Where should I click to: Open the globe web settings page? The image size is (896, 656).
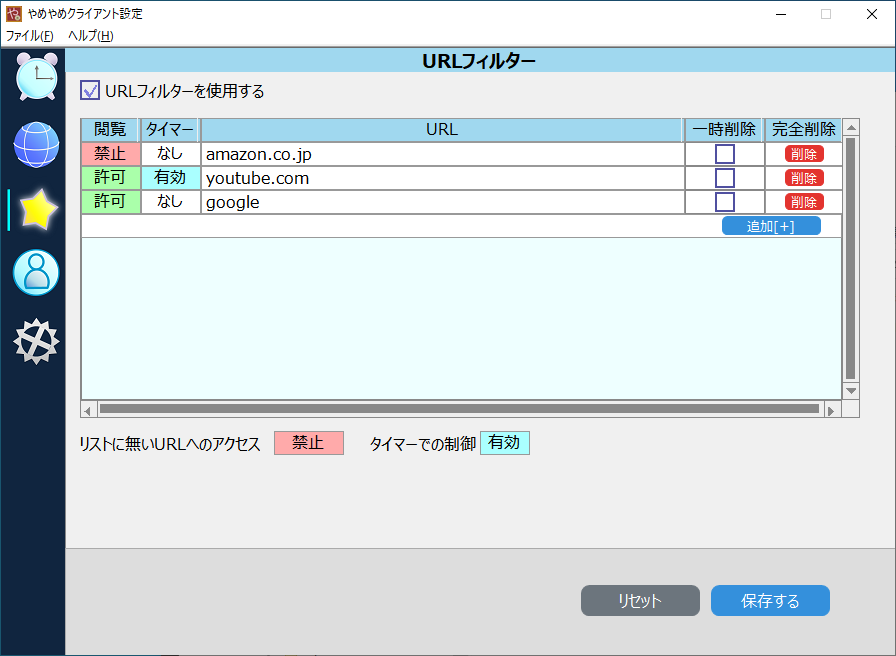[x=37, y=145]
